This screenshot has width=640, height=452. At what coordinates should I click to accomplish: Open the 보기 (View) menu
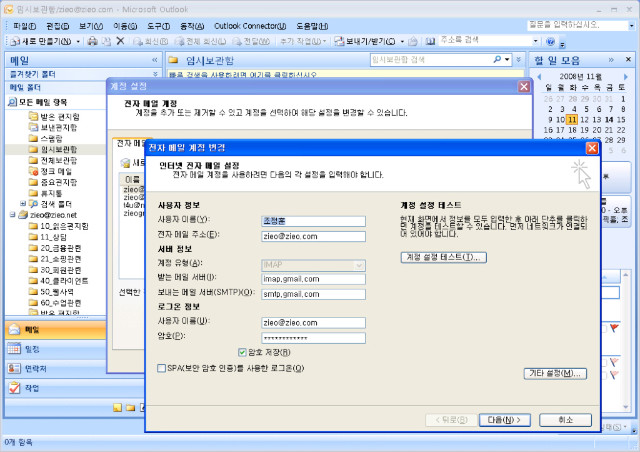91,26
